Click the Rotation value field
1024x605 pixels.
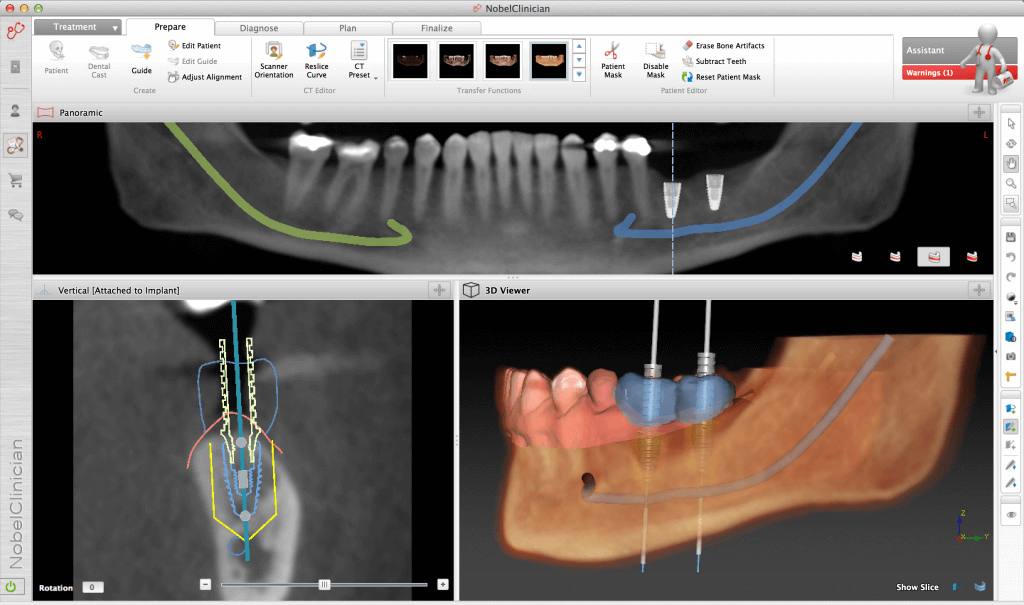point(92,587)
